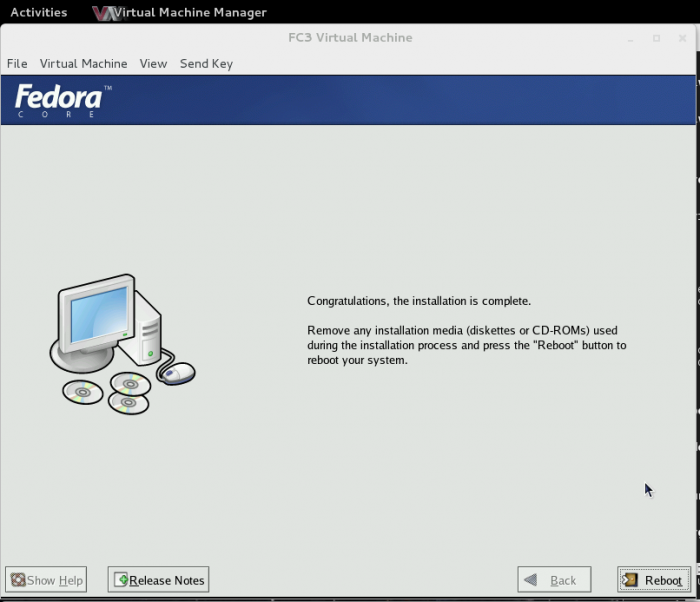
Task: Open the File menu
Action: tap(17, 64)
